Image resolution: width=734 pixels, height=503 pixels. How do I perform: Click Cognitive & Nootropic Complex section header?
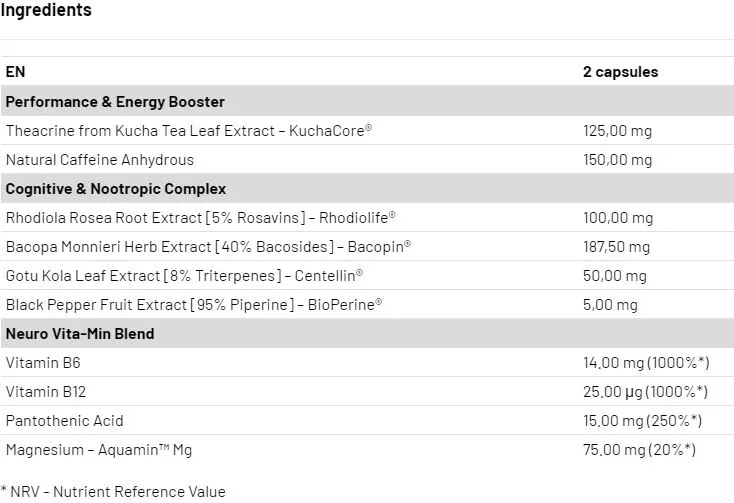click(367, 188)
